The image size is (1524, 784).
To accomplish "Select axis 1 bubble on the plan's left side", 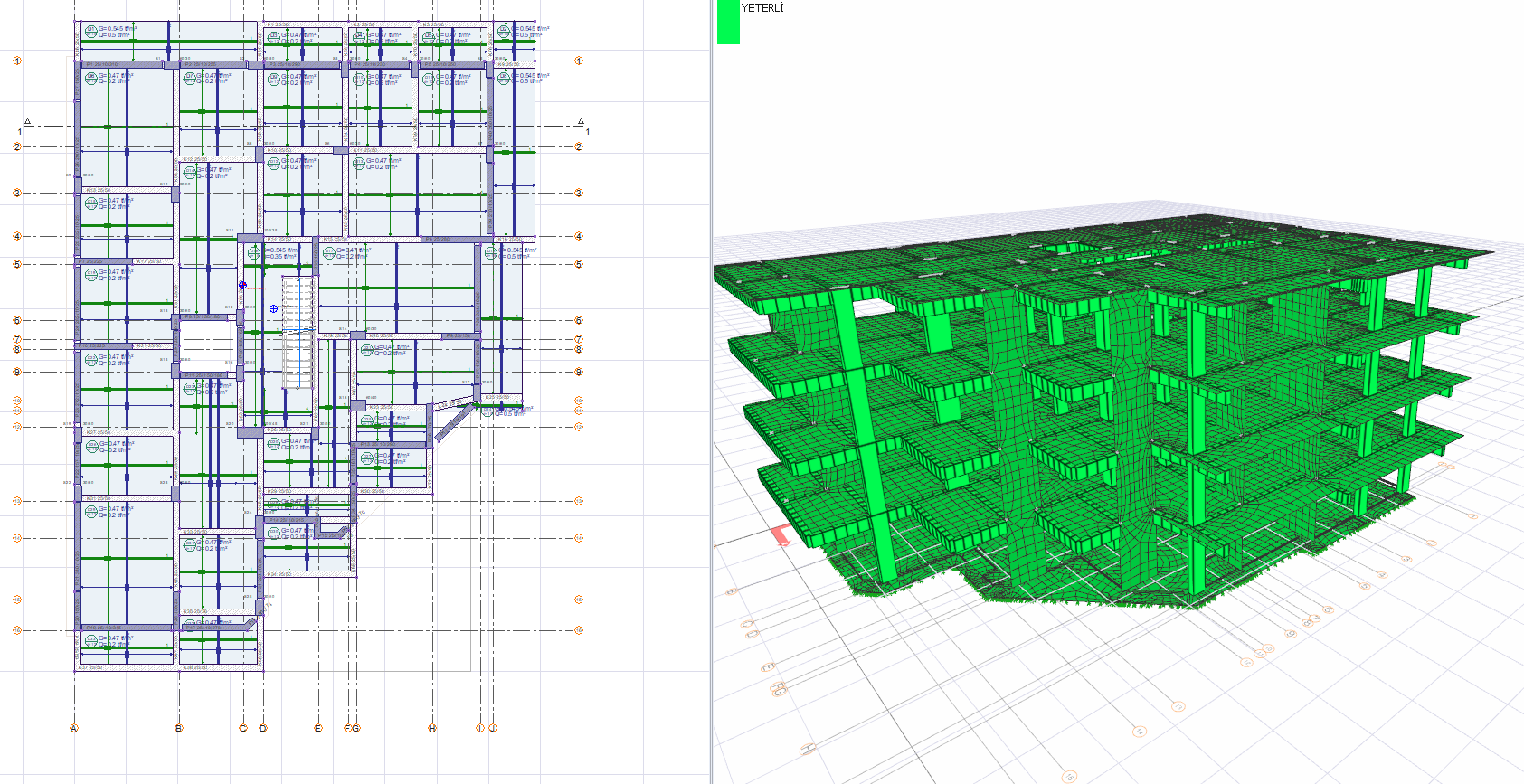I will pos(16,61).
